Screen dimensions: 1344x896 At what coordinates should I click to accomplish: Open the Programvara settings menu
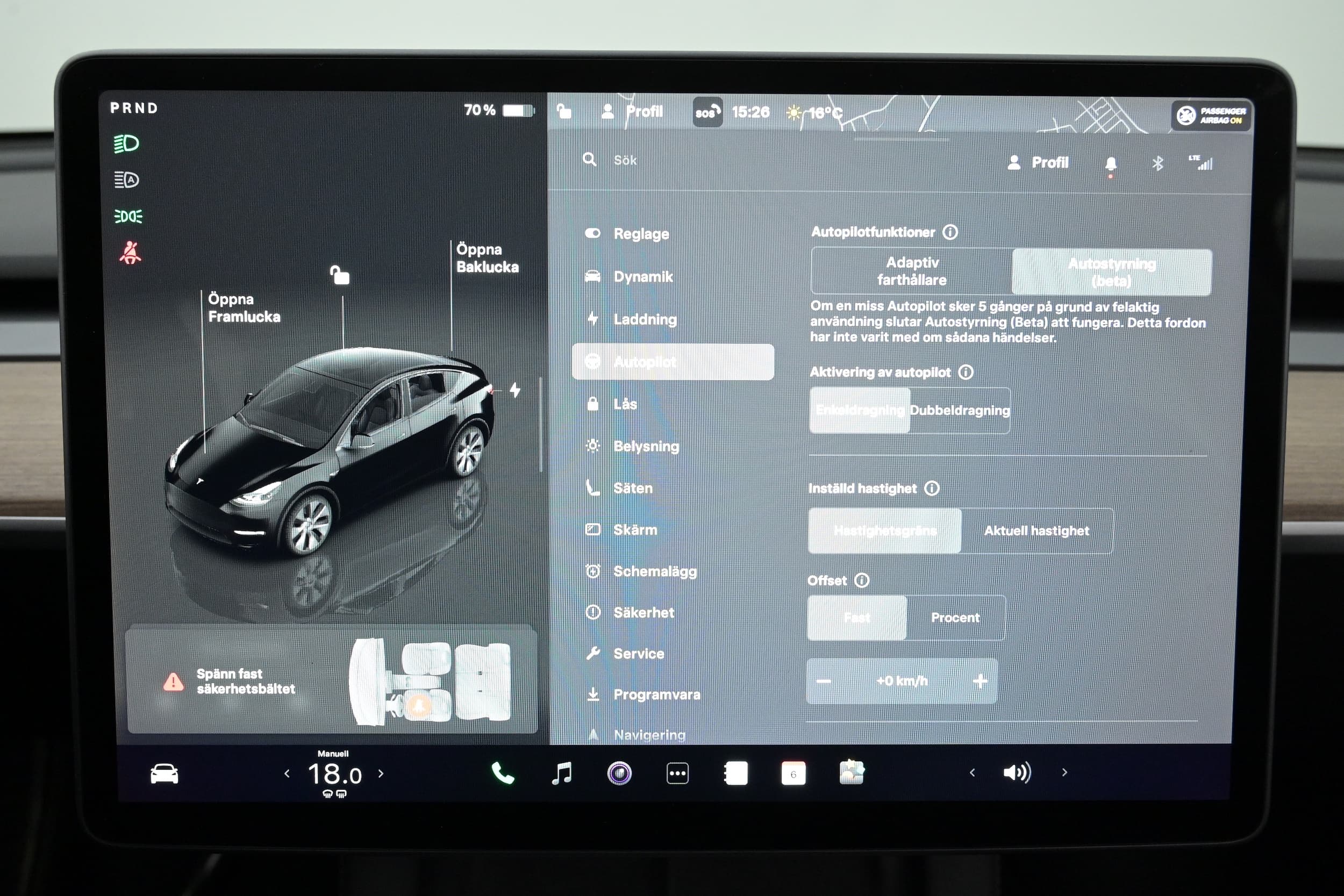coord(673,694)
